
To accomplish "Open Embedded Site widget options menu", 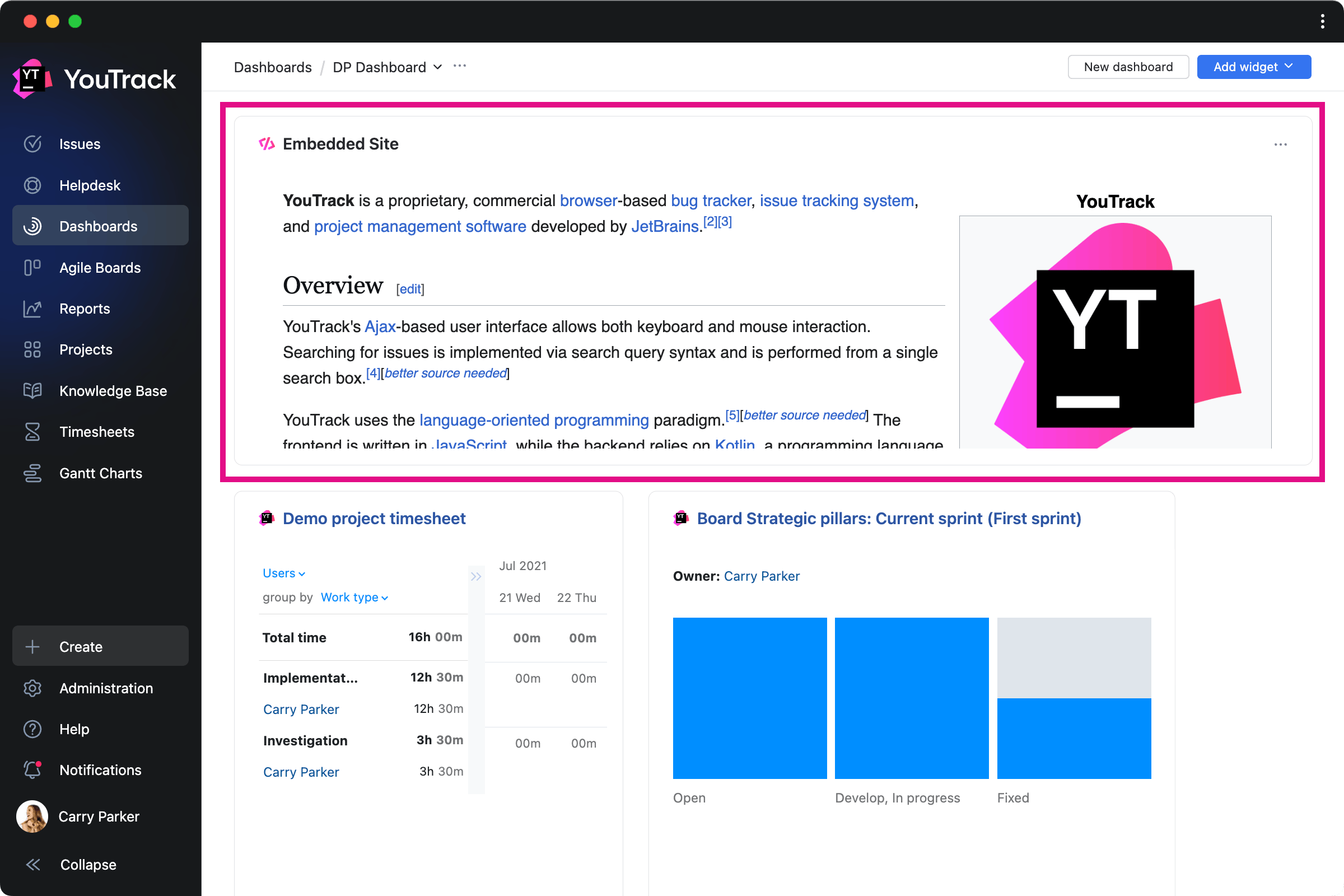I will click(1280, 144).
